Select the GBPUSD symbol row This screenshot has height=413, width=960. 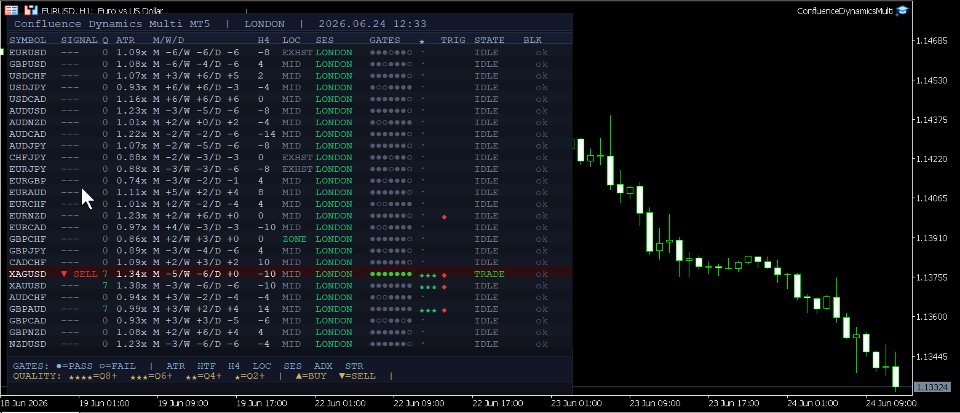[x=290, y=64]
